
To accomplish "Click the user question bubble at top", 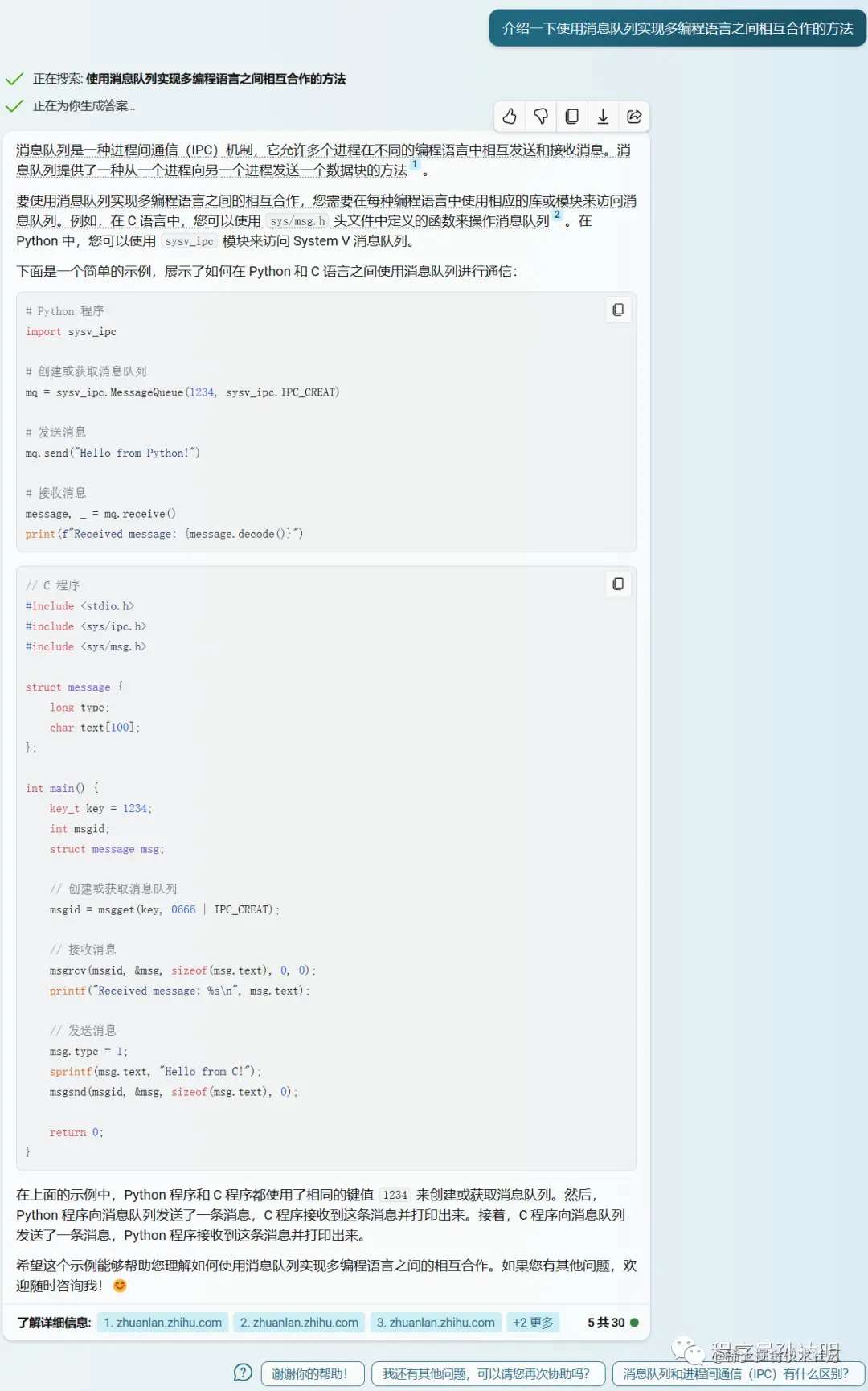I will (678, 28).
